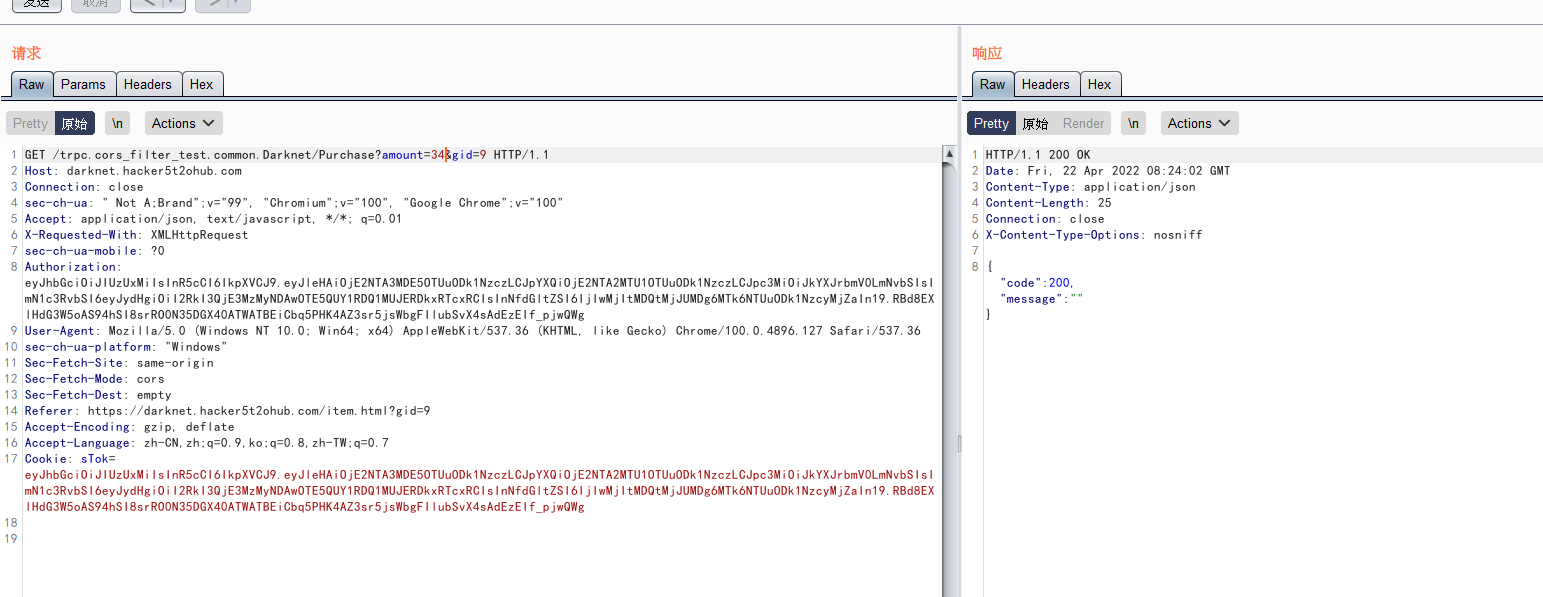Select 原始 view in the request panel
Screen dimensions: 1543x597
[74, 123]
